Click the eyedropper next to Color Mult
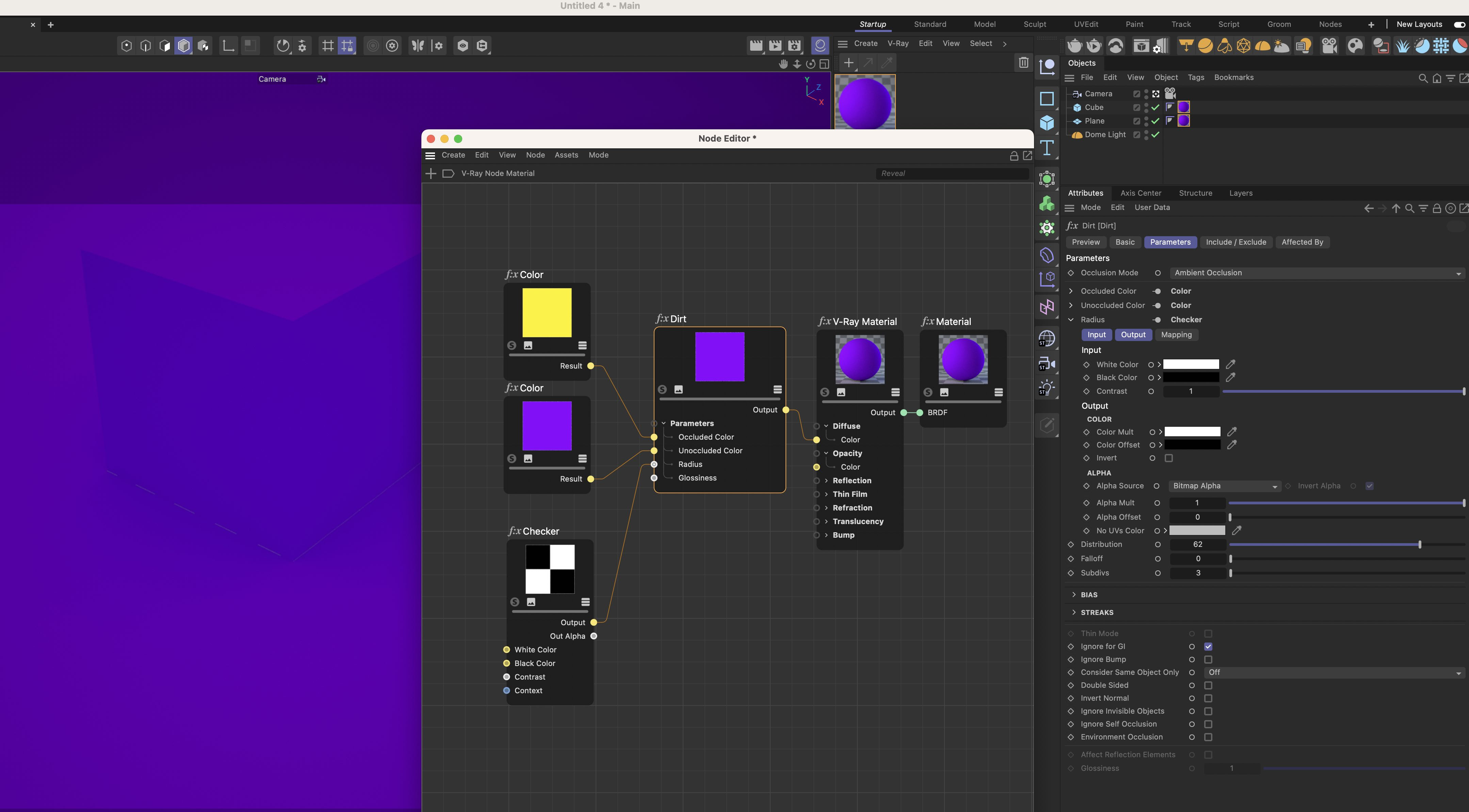Viewport: 1469px width, 812px height. point(1231,432)
